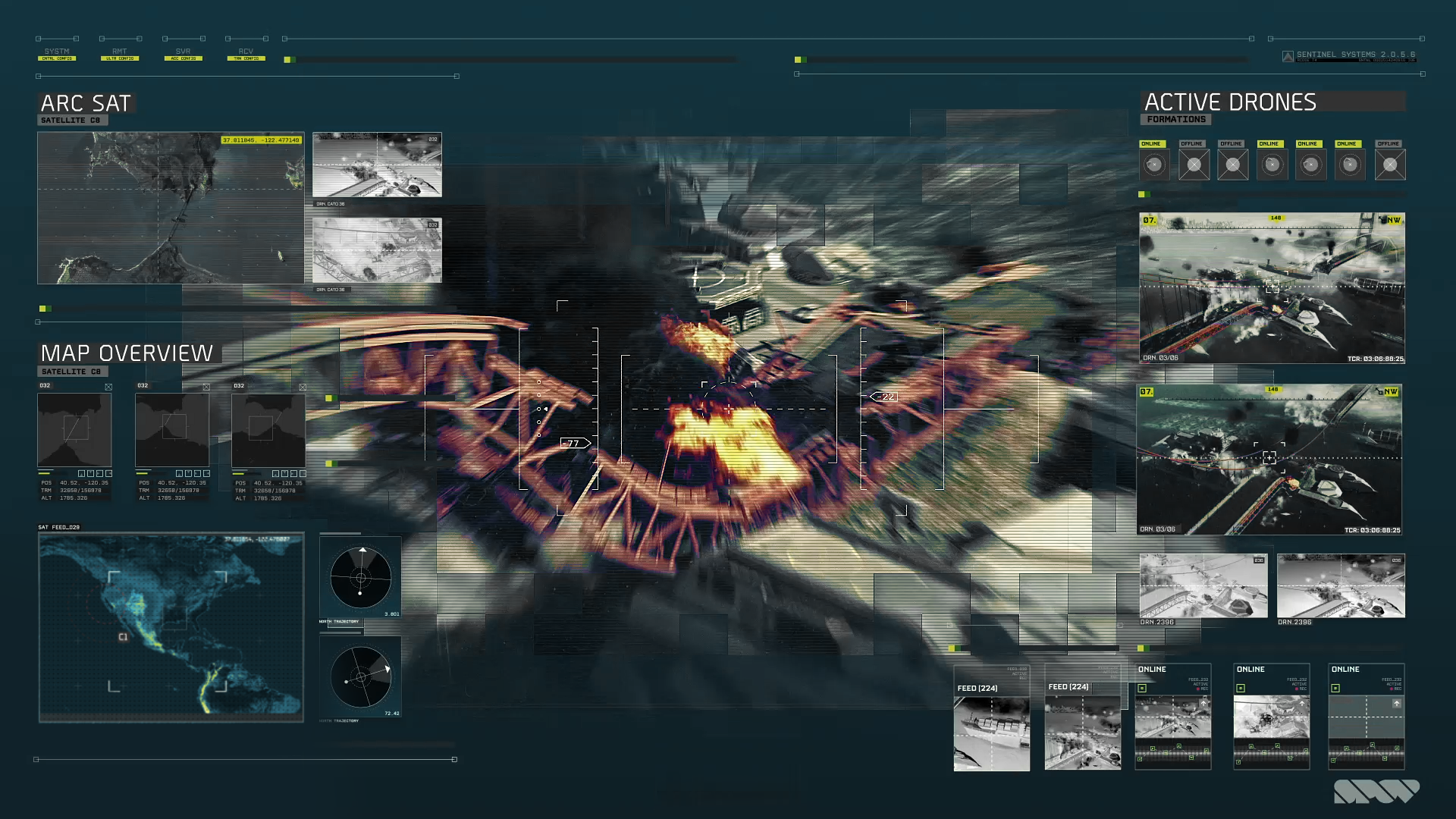The height and width of the screenshot is (819, 1456).
Task: Click SATELLITE C8 label under ARC SAT
Action: click(x=71, y=121)
